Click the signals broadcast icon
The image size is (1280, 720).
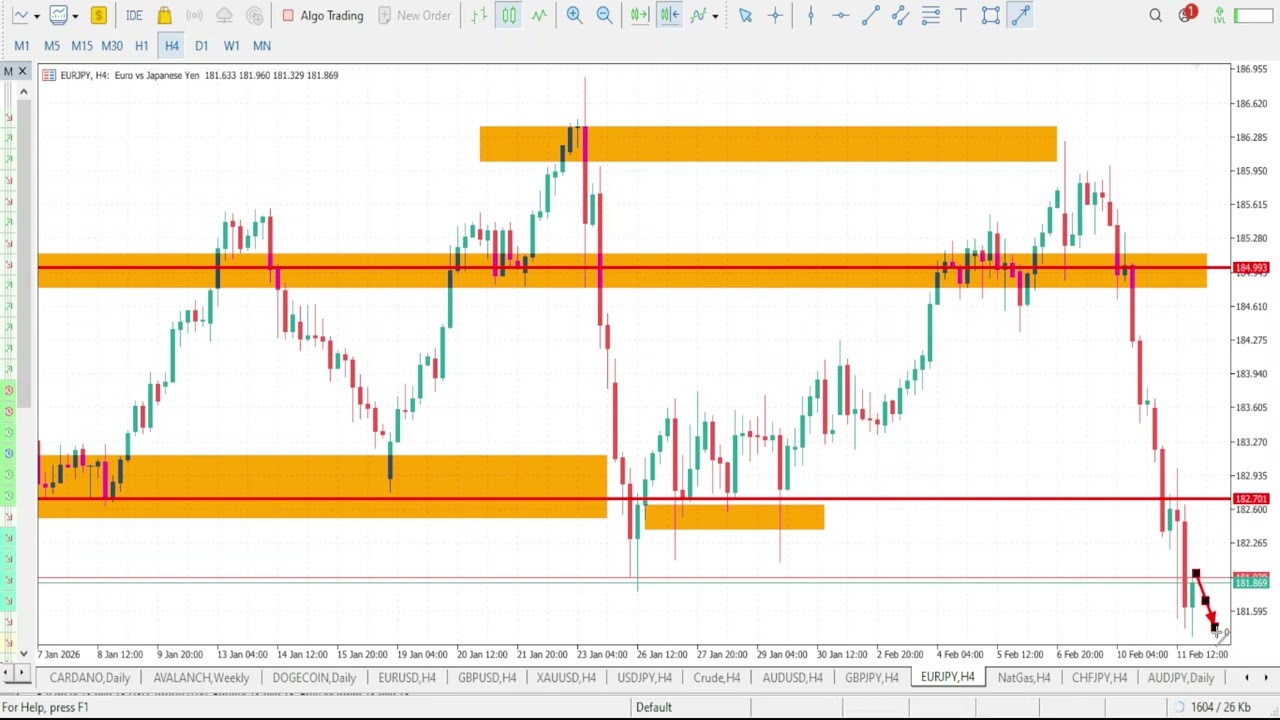[x=194, y=15]
